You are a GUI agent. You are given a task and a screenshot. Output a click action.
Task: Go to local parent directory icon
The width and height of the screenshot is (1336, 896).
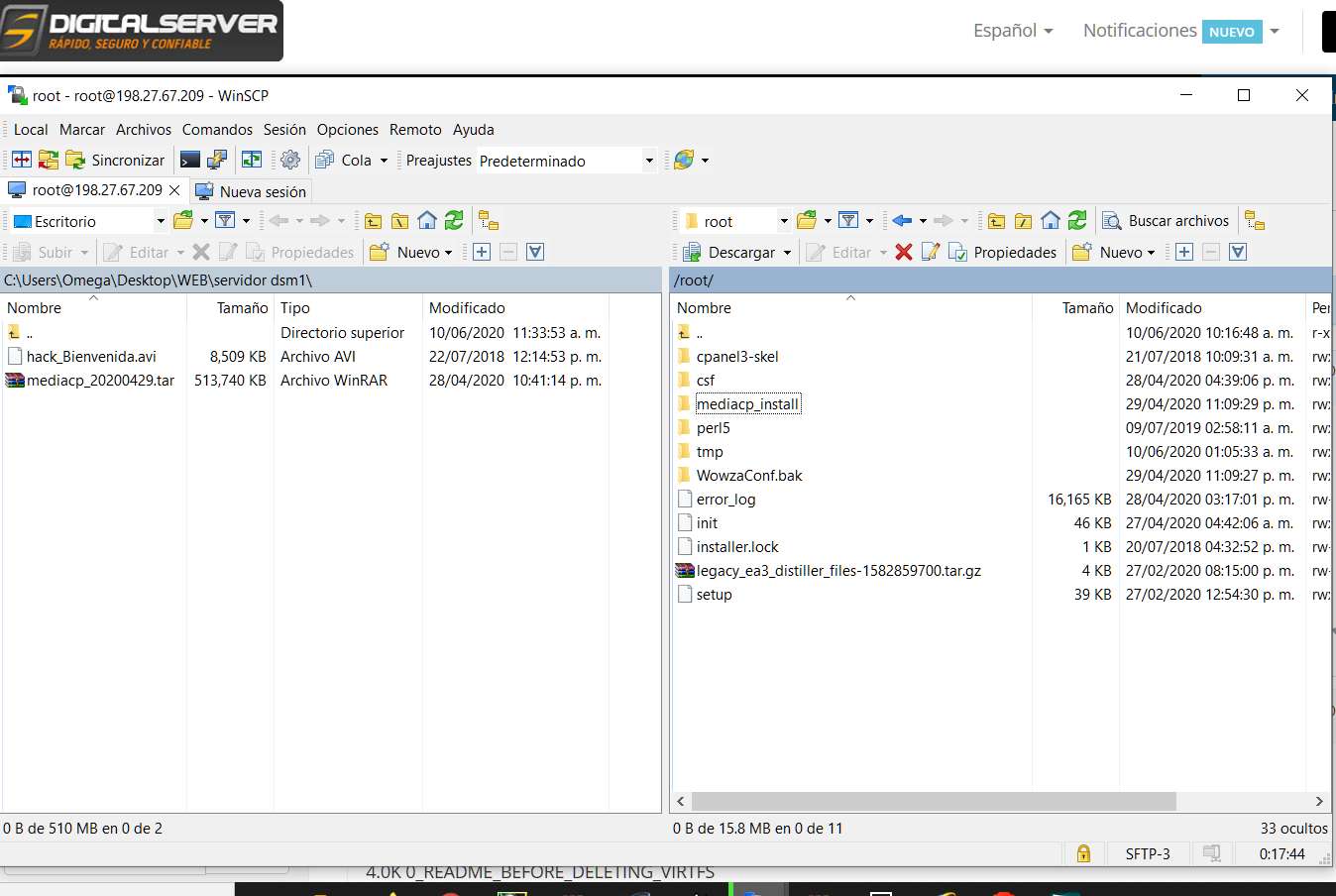point(373,221)
